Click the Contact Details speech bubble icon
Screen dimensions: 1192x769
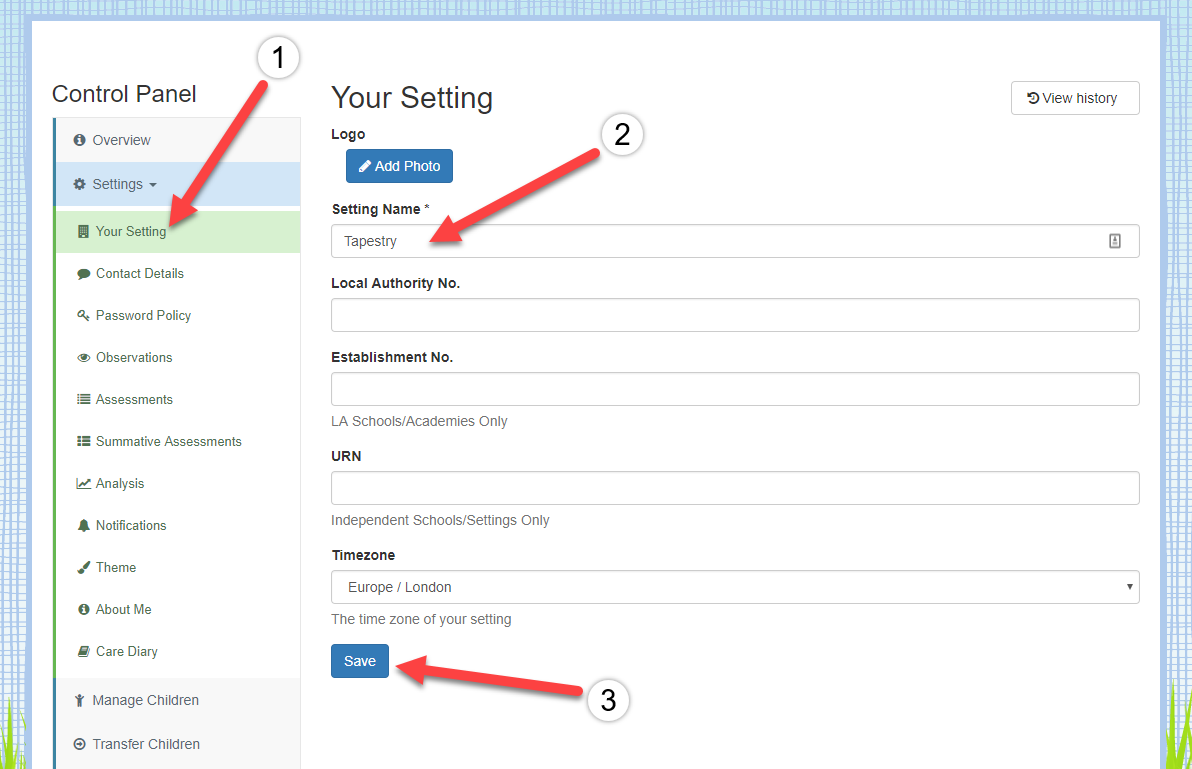pos(84,274)
